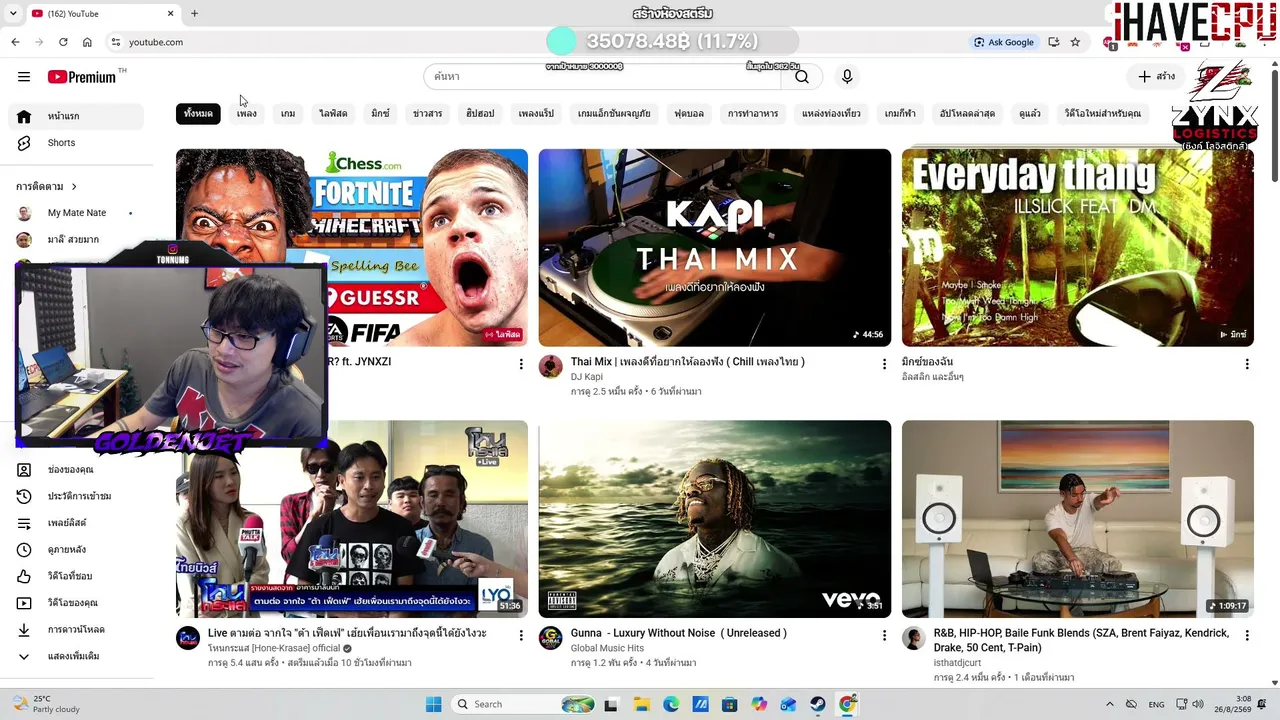
Task: Select the เกม filter chip
Action: pyautogui.click(x=288, y=114)
